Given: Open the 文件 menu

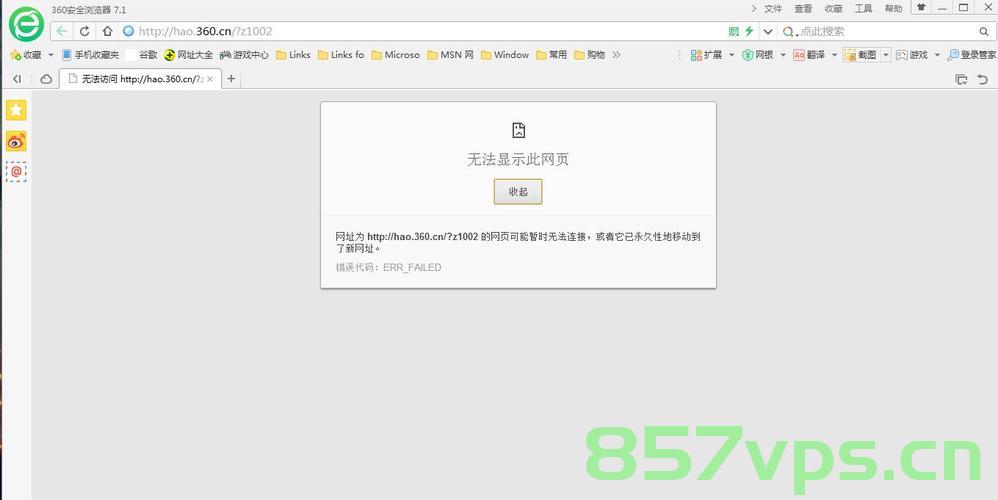Looking at the screenshot, I should (773, 8).
